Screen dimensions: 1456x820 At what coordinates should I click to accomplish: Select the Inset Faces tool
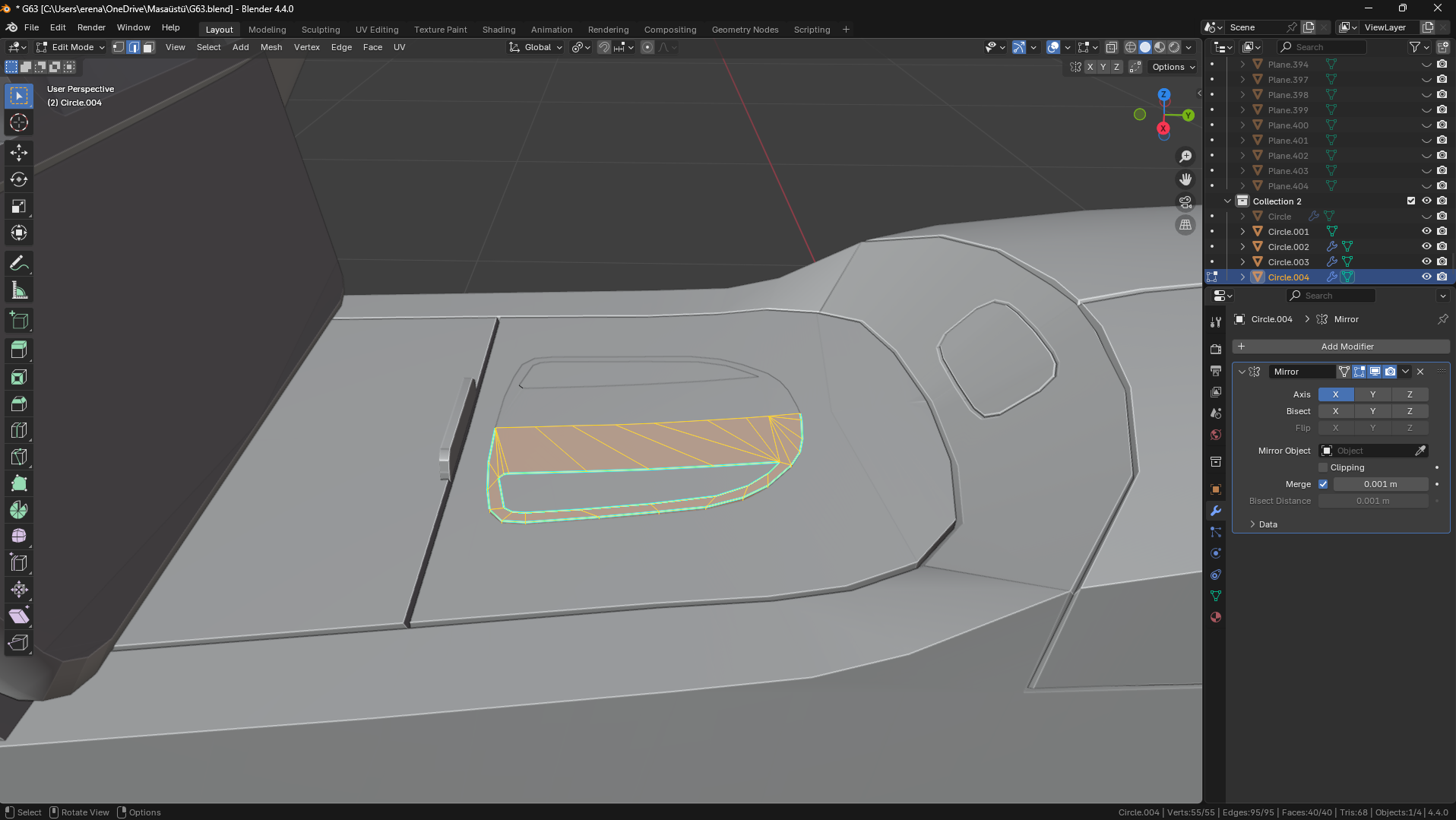(x=19, y=377)
